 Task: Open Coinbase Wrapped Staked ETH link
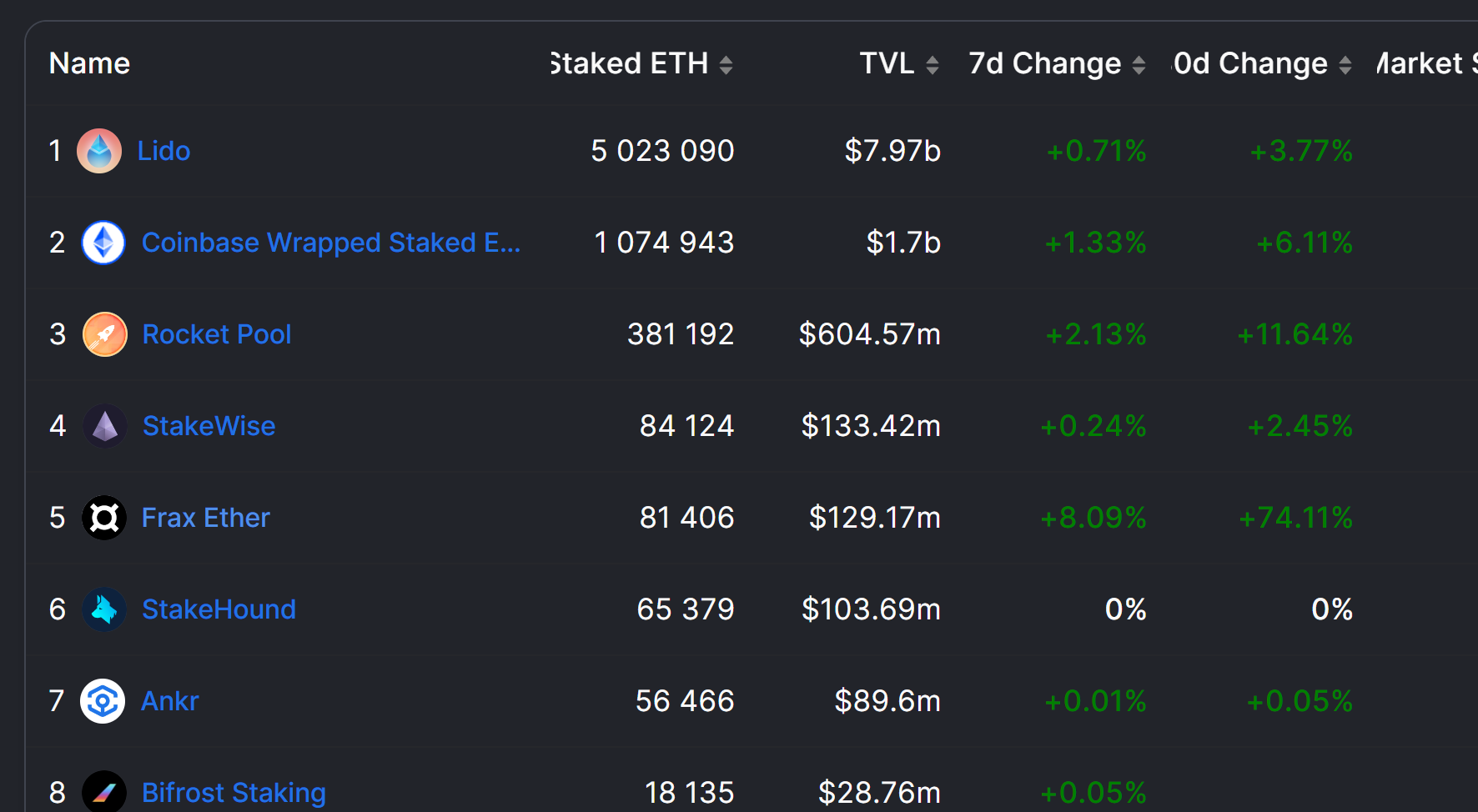(x=331, y=243)
